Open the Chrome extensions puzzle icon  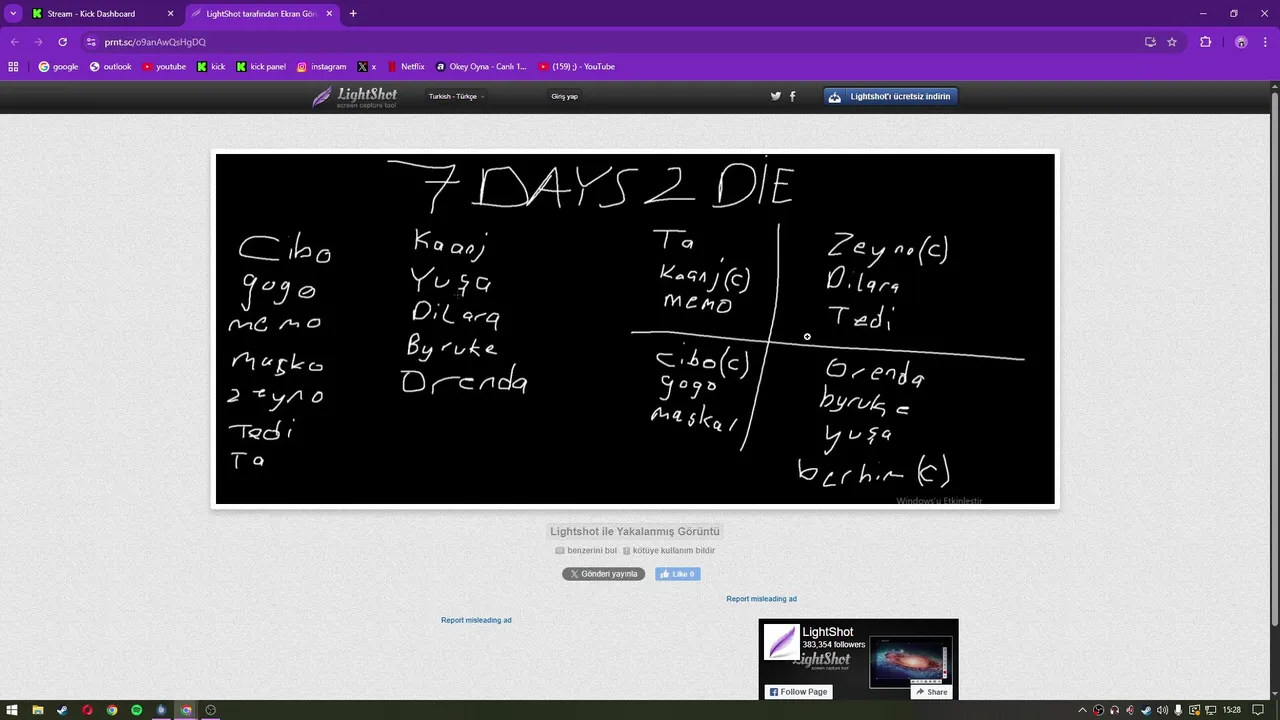(x=1205, y=42)
